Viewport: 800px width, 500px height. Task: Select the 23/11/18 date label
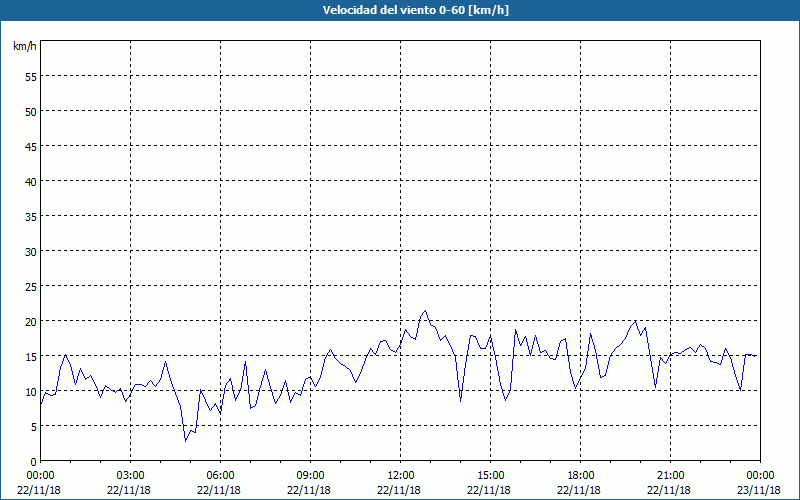coord(759,490)
